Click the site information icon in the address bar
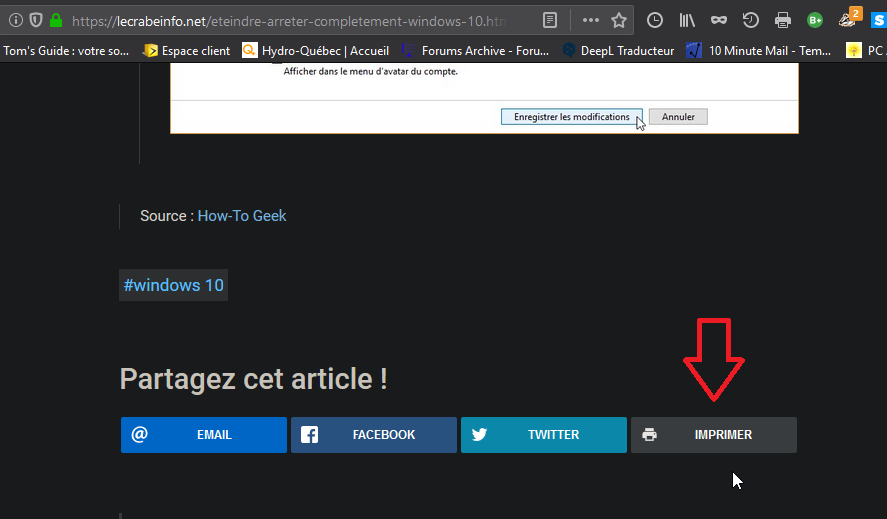Viewport: 887px width, 519px height. [16, 21]
